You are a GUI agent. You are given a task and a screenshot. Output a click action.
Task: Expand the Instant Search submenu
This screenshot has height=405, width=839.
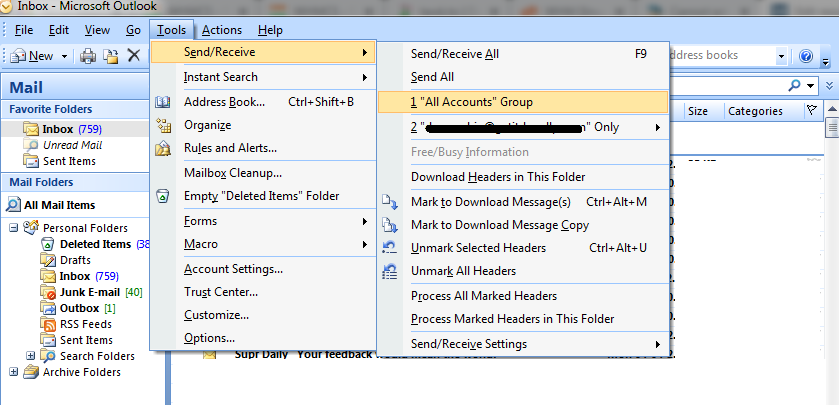pos(263,77)
